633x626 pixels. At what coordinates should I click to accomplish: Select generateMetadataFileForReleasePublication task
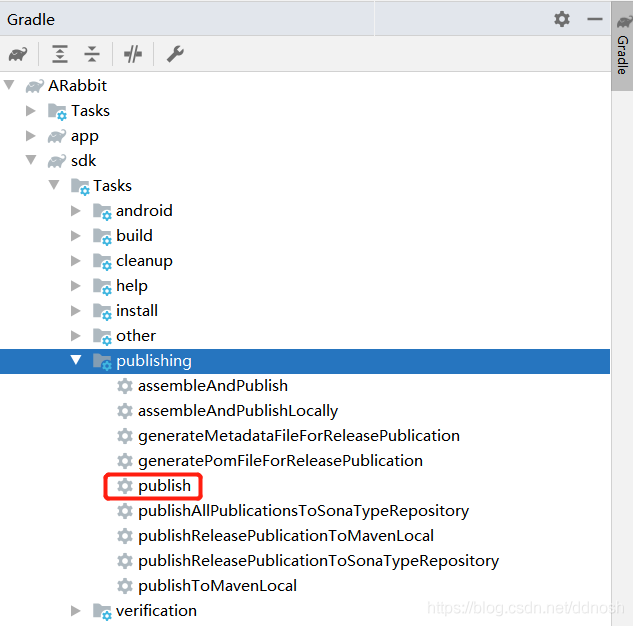(x=299, y=436)
